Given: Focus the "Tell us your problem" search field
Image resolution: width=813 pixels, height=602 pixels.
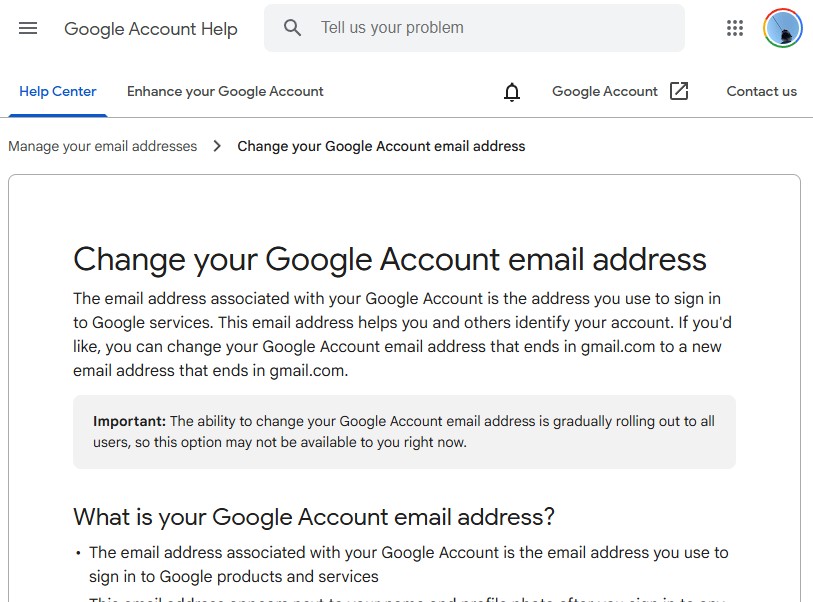Looking at the screenshot, I should tap(490, 28).
